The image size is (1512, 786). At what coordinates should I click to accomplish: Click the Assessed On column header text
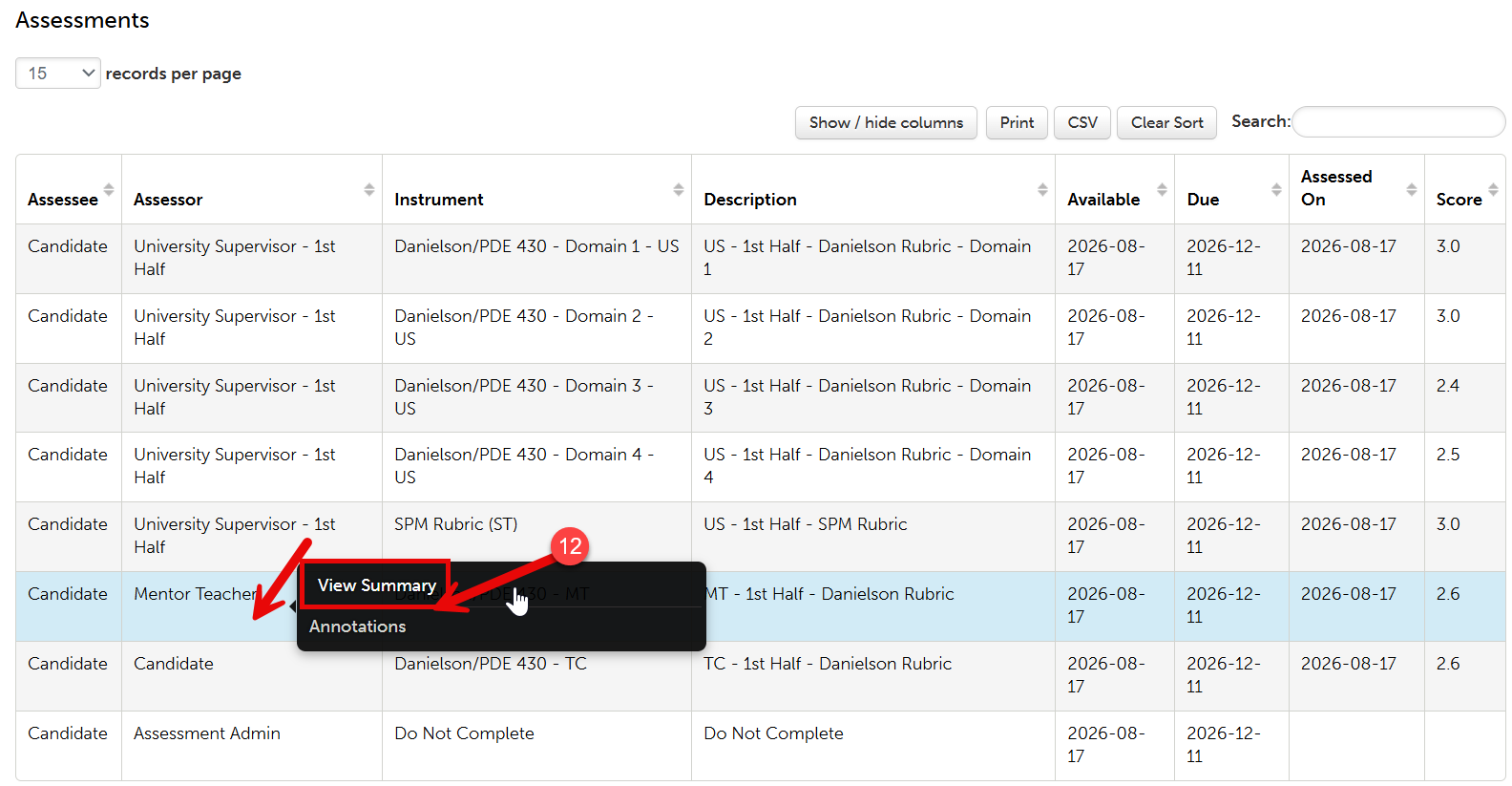pyautogui.click(x=1336, y=188)
